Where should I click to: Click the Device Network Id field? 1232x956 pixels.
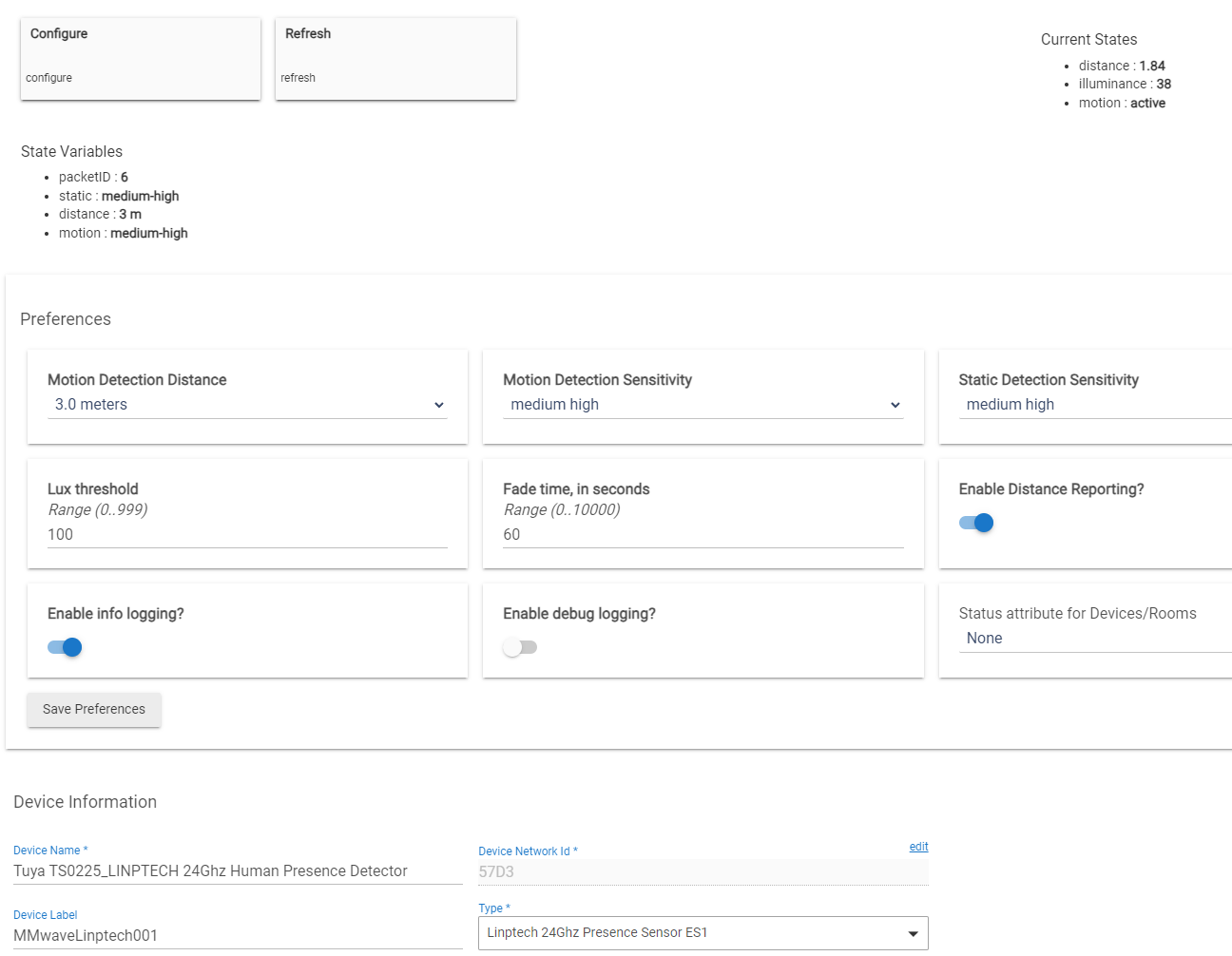(x=703, y=872)
